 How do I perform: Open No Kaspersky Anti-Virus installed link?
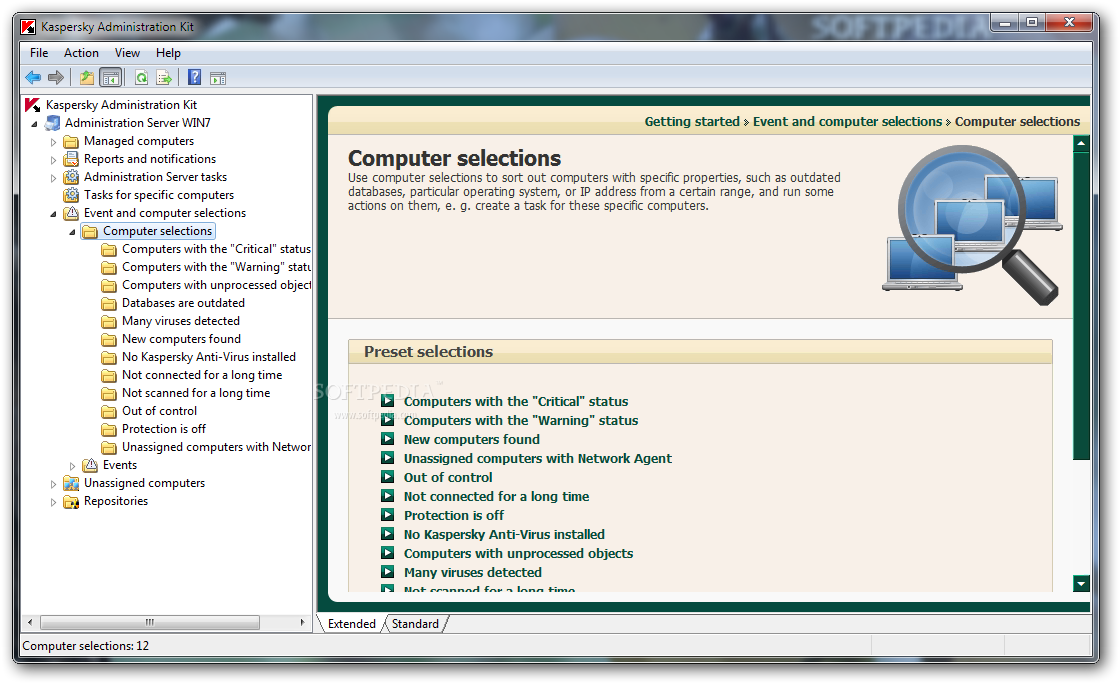(504, 534)
